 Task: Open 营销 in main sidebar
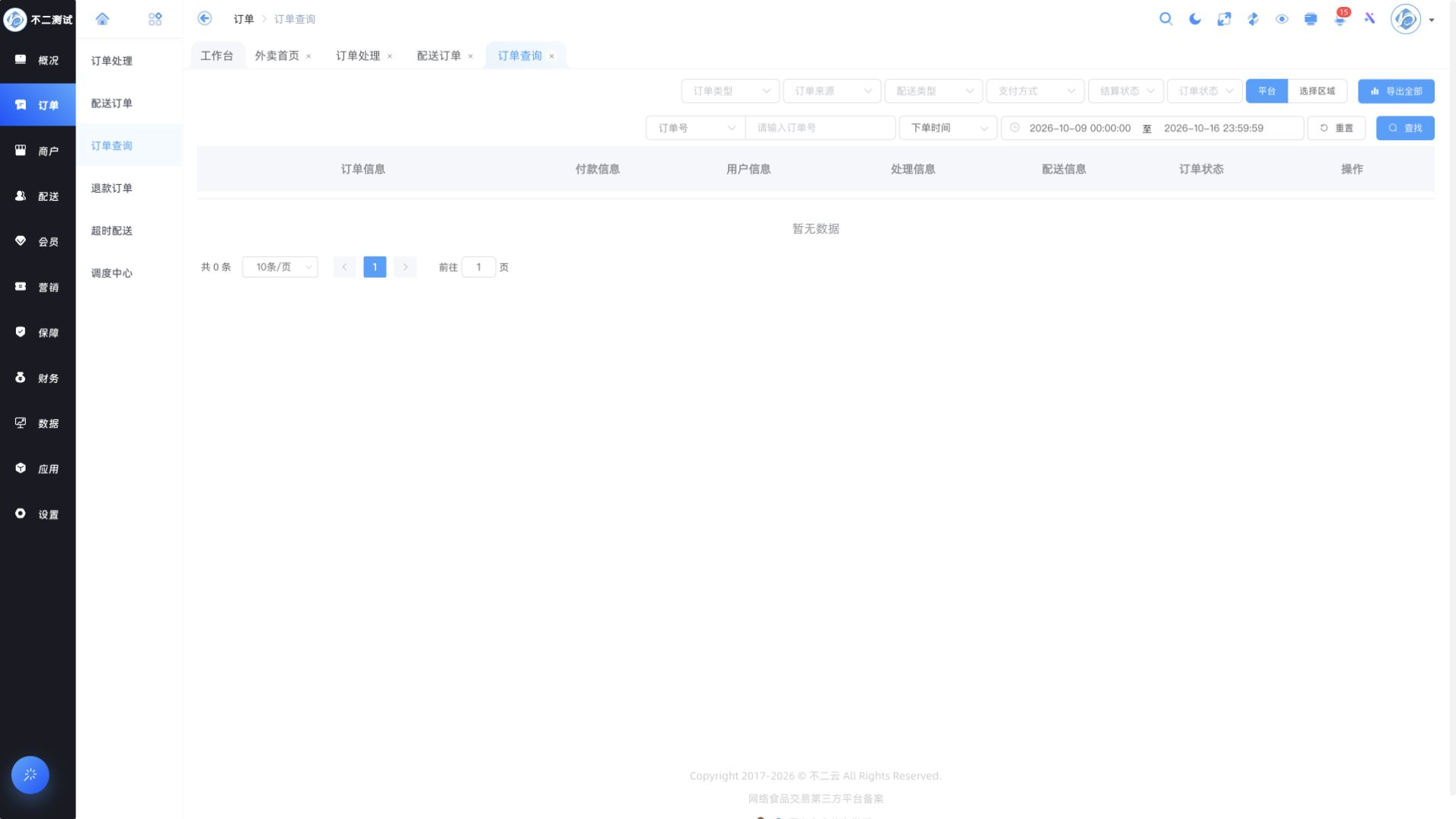pyautogui.click(x=38, y=287)
